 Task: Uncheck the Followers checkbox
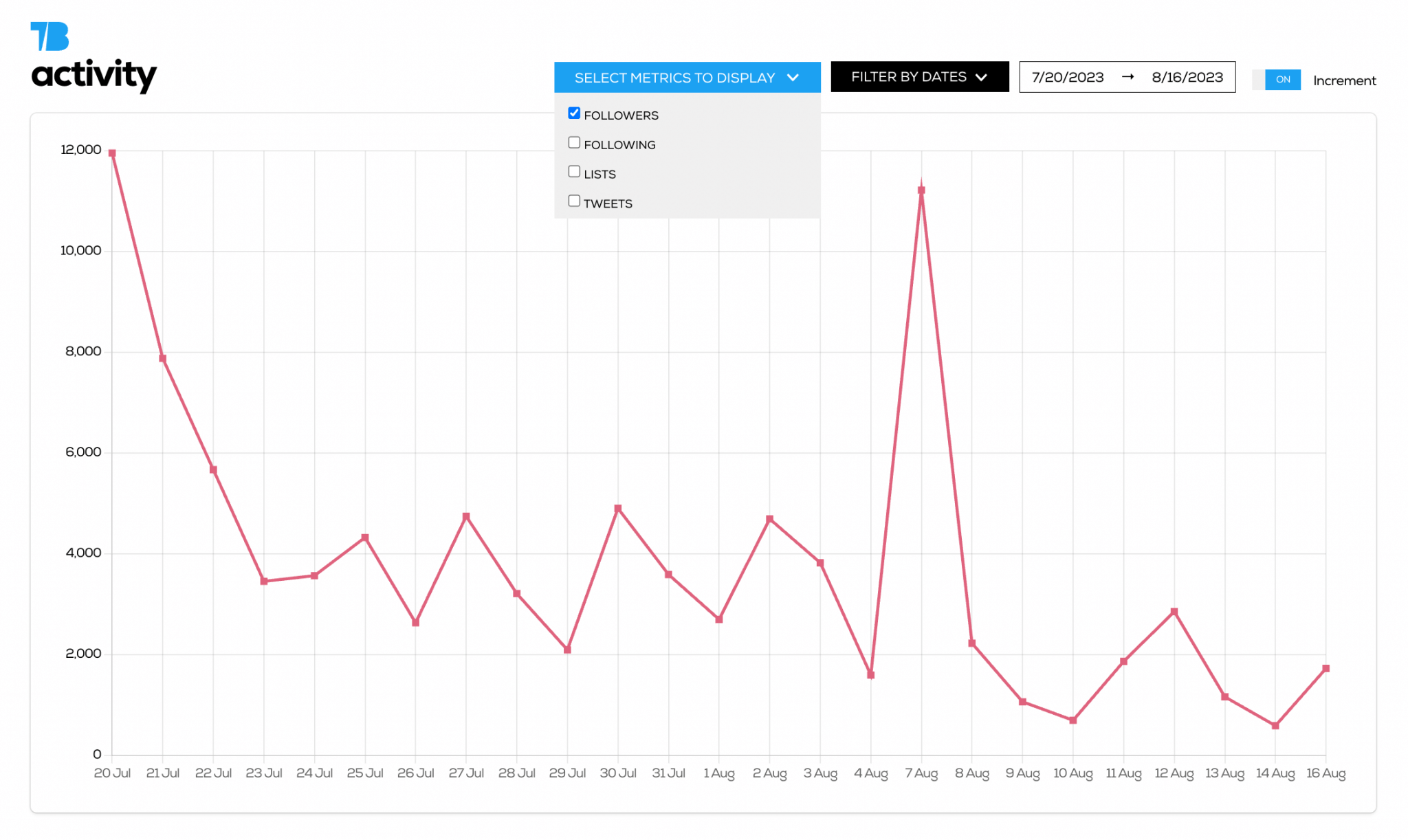tap(574, 113)
